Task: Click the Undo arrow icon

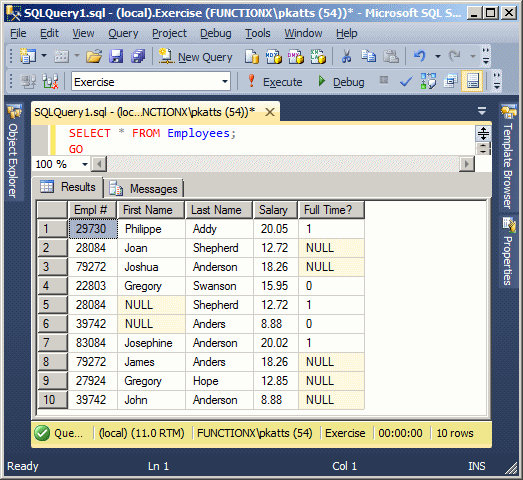Action: tap(420, 56)
